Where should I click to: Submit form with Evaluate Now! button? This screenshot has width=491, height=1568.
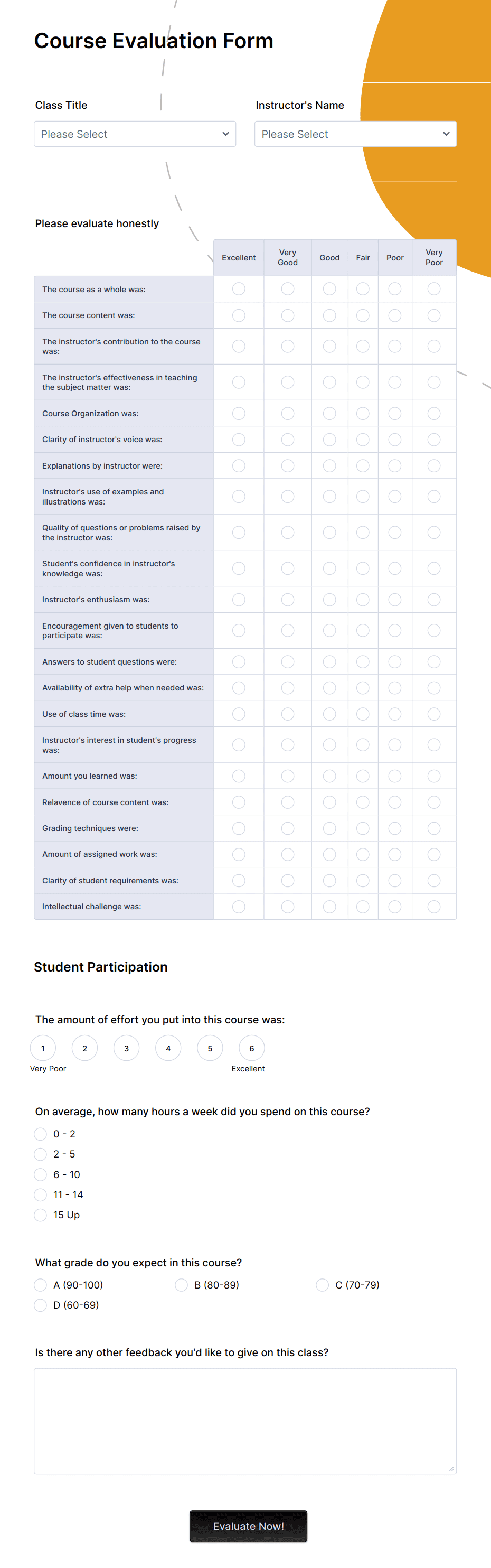click(x=248, y=1526)
